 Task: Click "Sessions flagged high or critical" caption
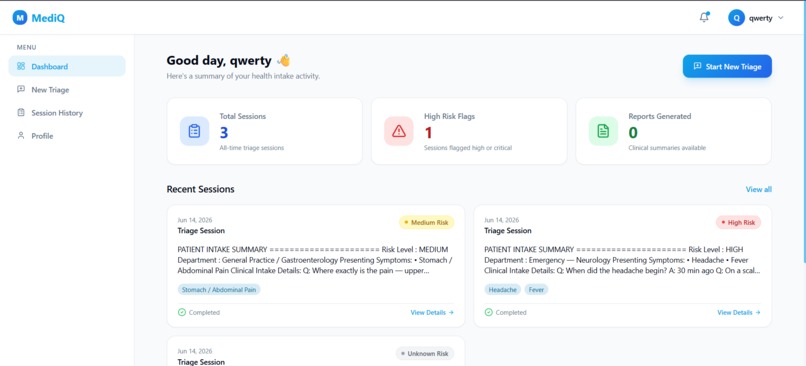(468, 148)
